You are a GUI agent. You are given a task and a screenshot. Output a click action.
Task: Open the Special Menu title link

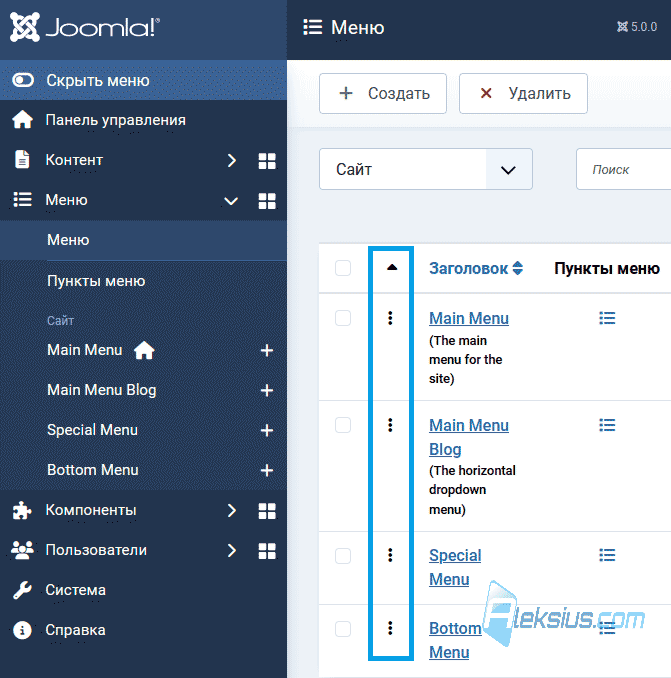click(455, 567)
